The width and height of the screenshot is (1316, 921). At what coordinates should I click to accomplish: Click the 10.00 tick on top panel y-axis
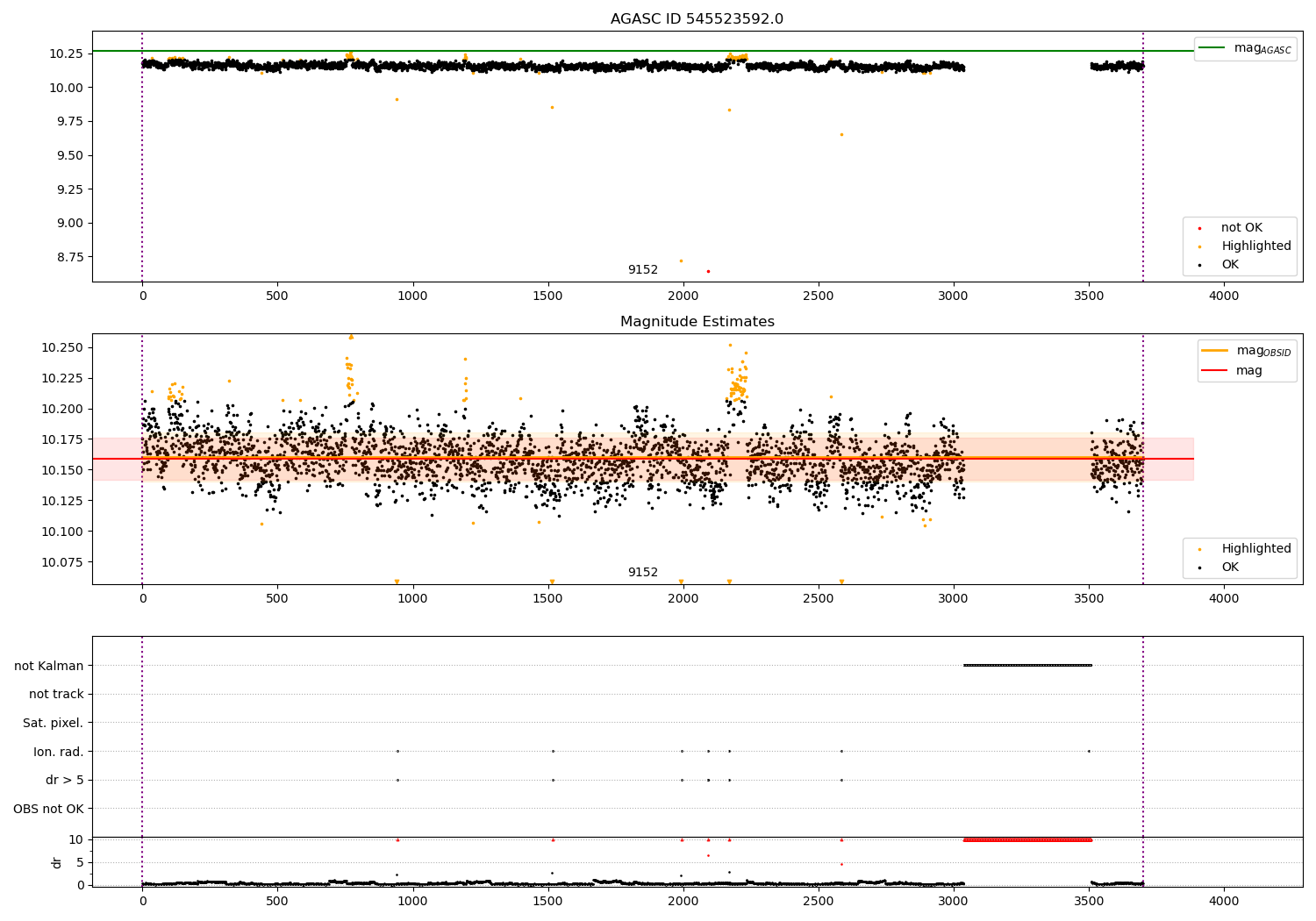tap(66, 88)
